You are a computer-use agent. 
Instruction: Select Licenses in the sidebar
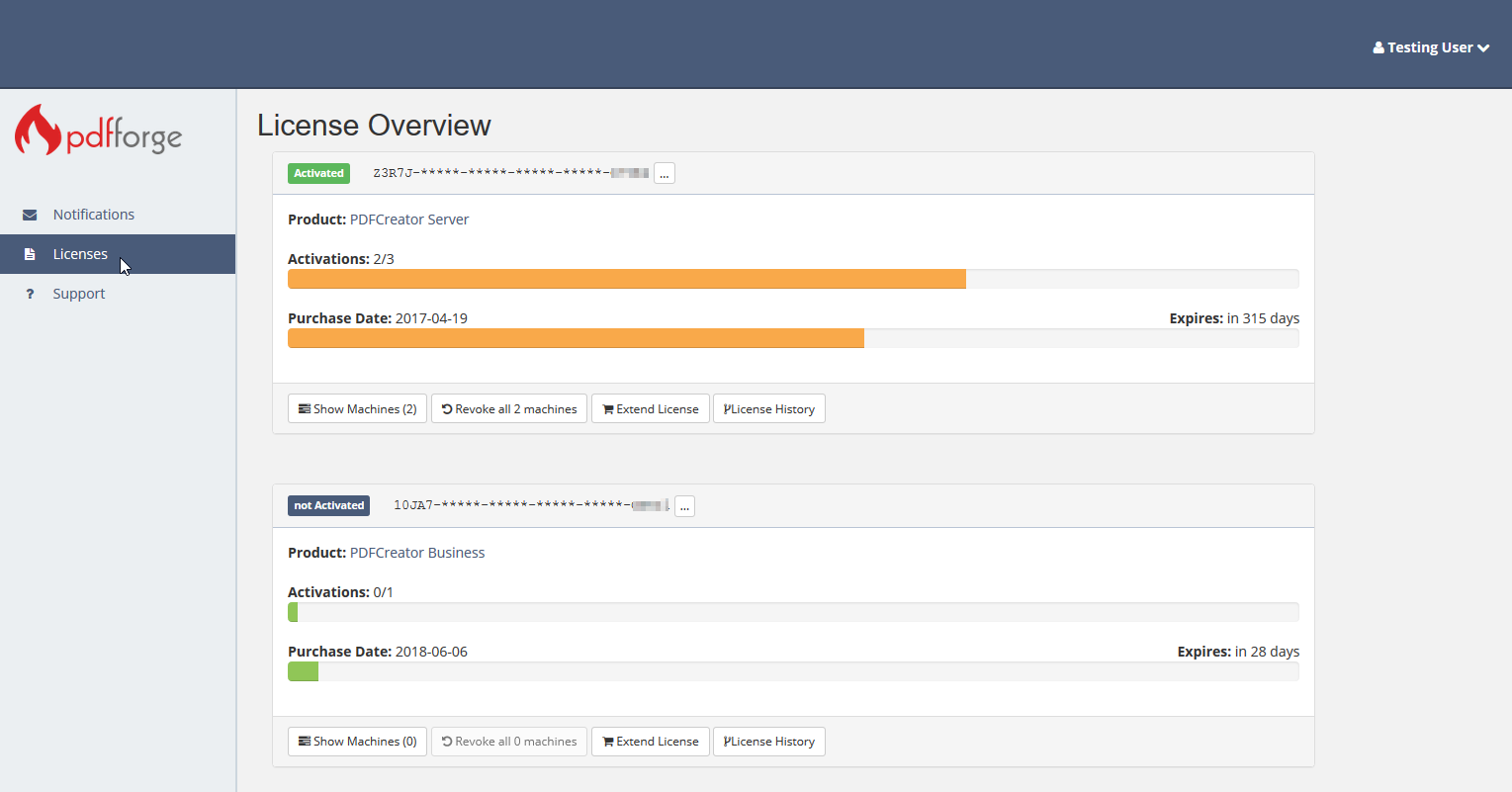coord(118,254)
